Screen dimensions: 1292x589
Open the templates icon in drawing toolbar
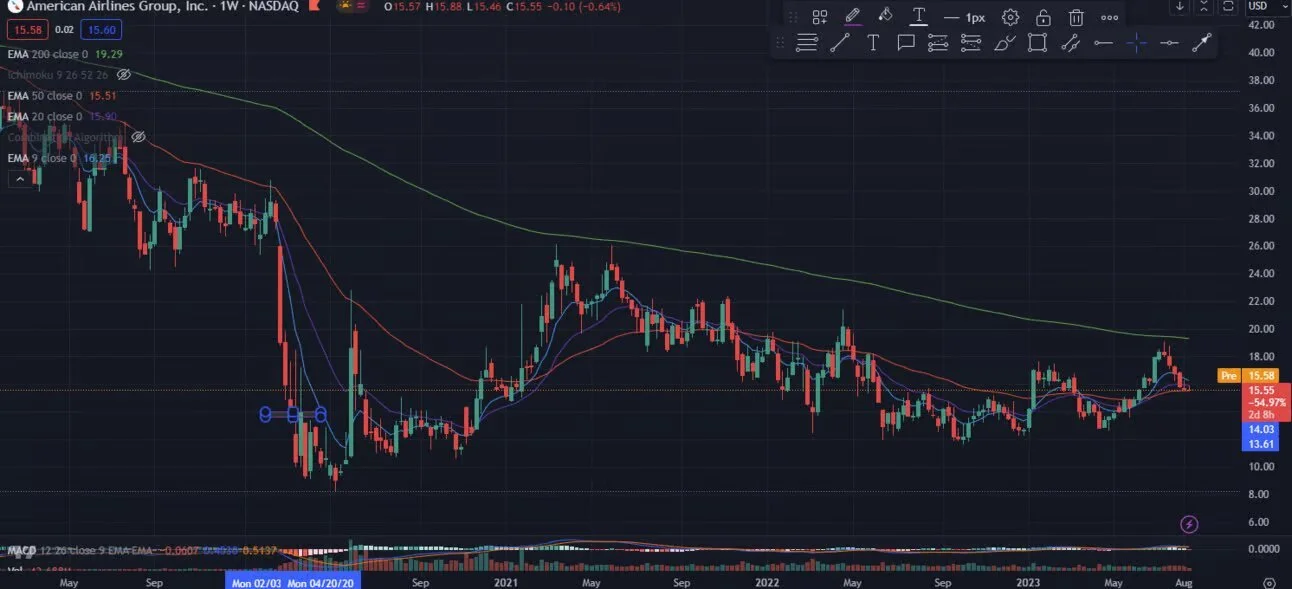(820, 17)
